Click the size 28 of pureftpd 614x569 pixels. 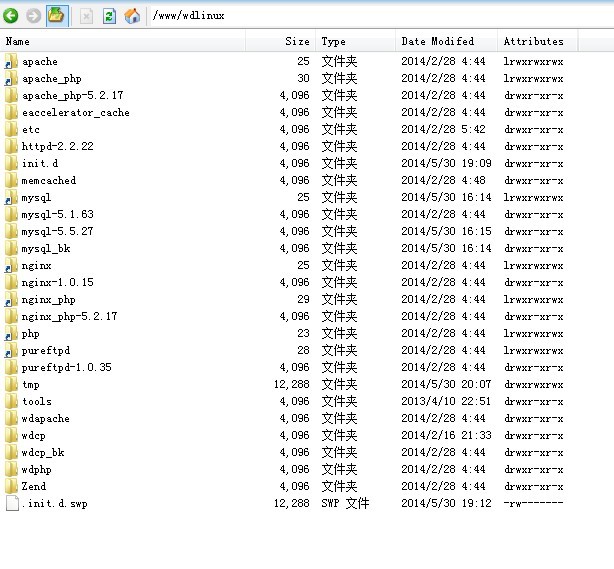coord(303,350)
